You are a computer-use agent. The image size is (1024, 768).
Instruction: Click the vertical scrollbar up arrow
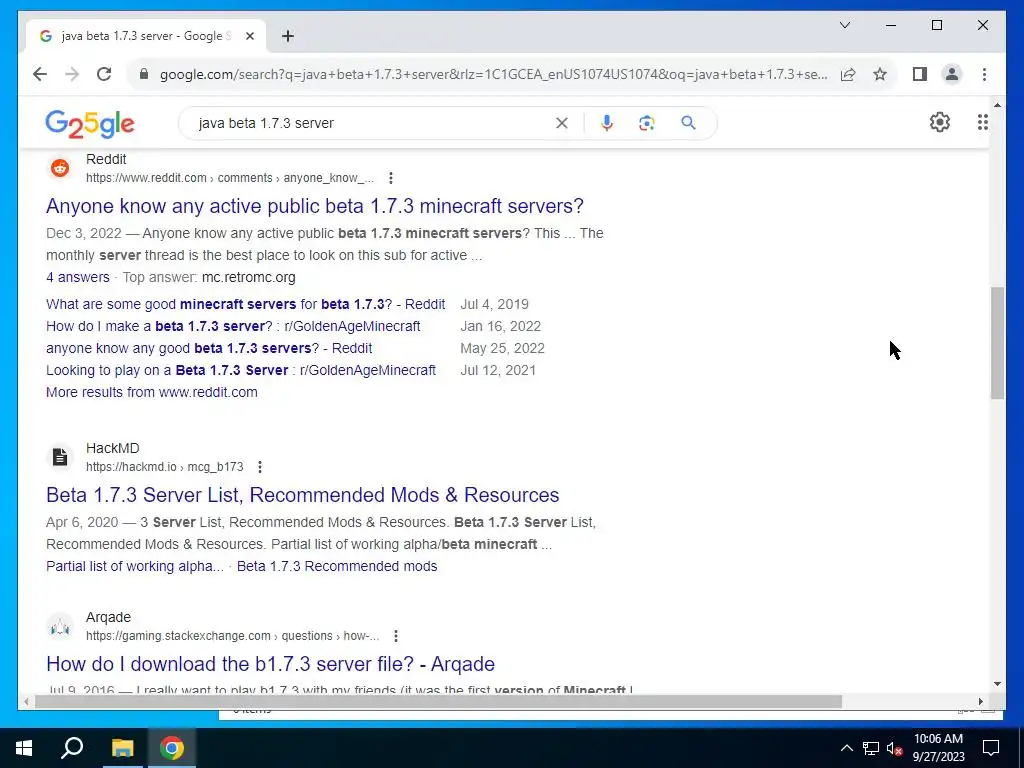click(x=997, y=104)
